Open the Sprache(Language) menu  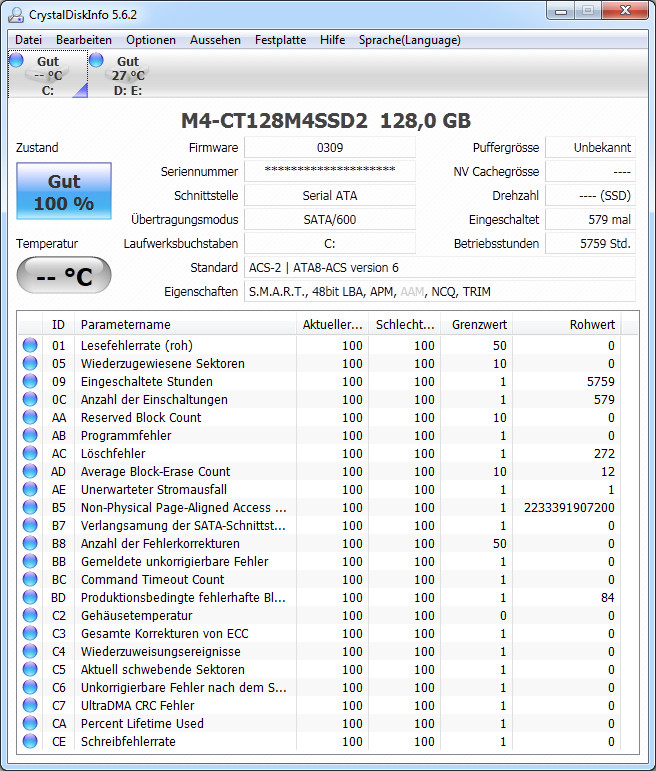pos(410,40)
